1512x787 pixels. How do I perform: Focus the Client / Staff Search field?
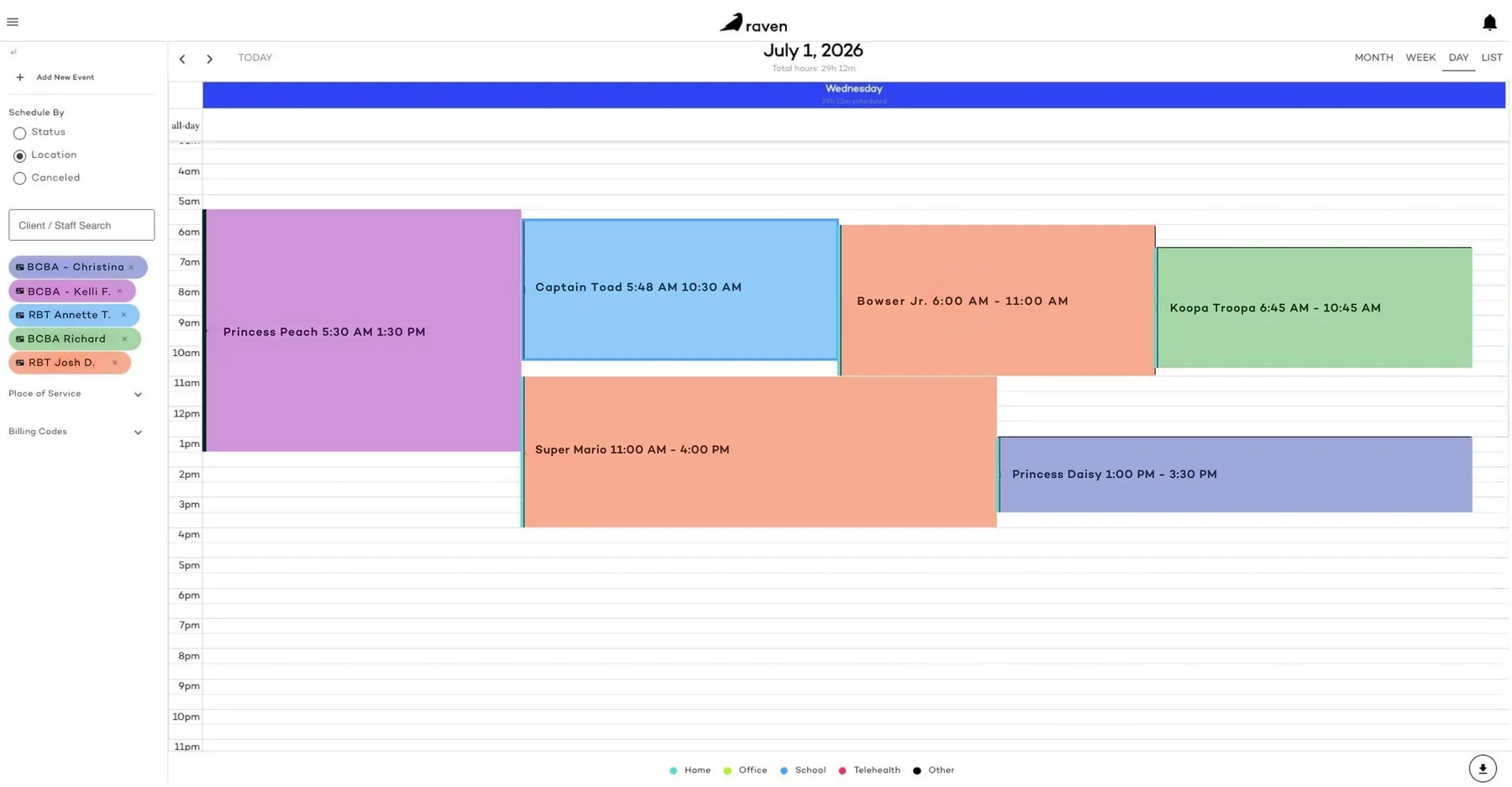81,225
